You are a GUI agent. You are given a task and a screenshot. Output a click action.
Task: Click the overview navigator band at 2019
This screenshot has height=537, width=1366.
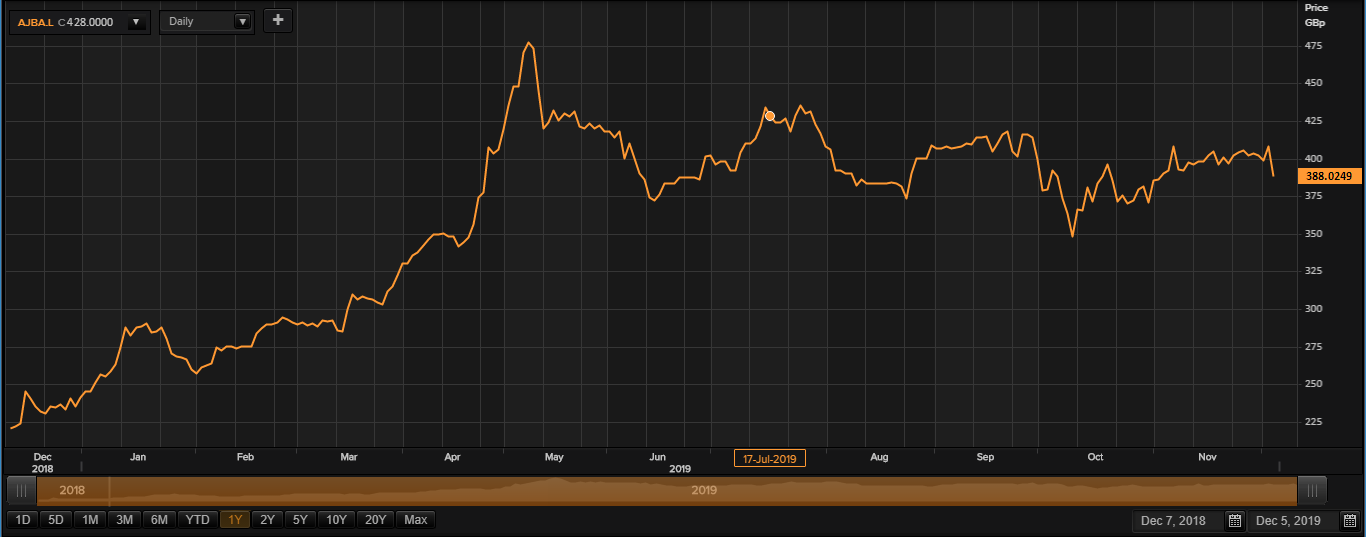tap(704, 491)
